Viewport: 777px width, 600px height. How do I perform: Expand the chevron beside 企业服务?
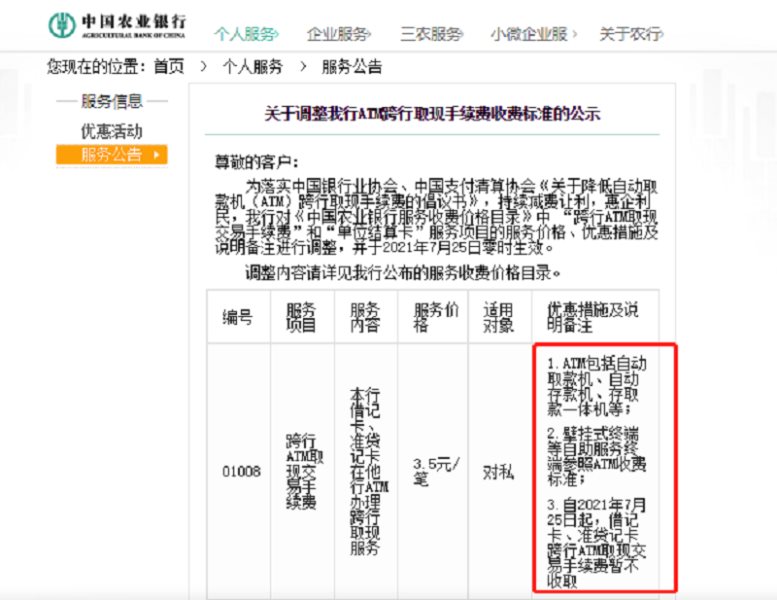(x=373, y=34)
